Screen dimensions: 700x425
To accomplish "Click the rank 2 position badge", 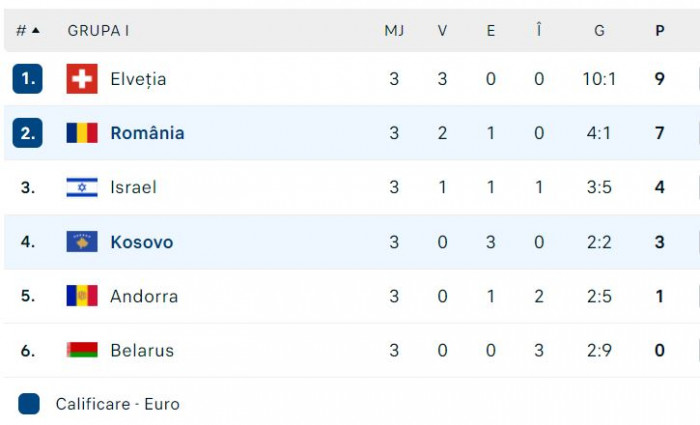I will (27, 133).
